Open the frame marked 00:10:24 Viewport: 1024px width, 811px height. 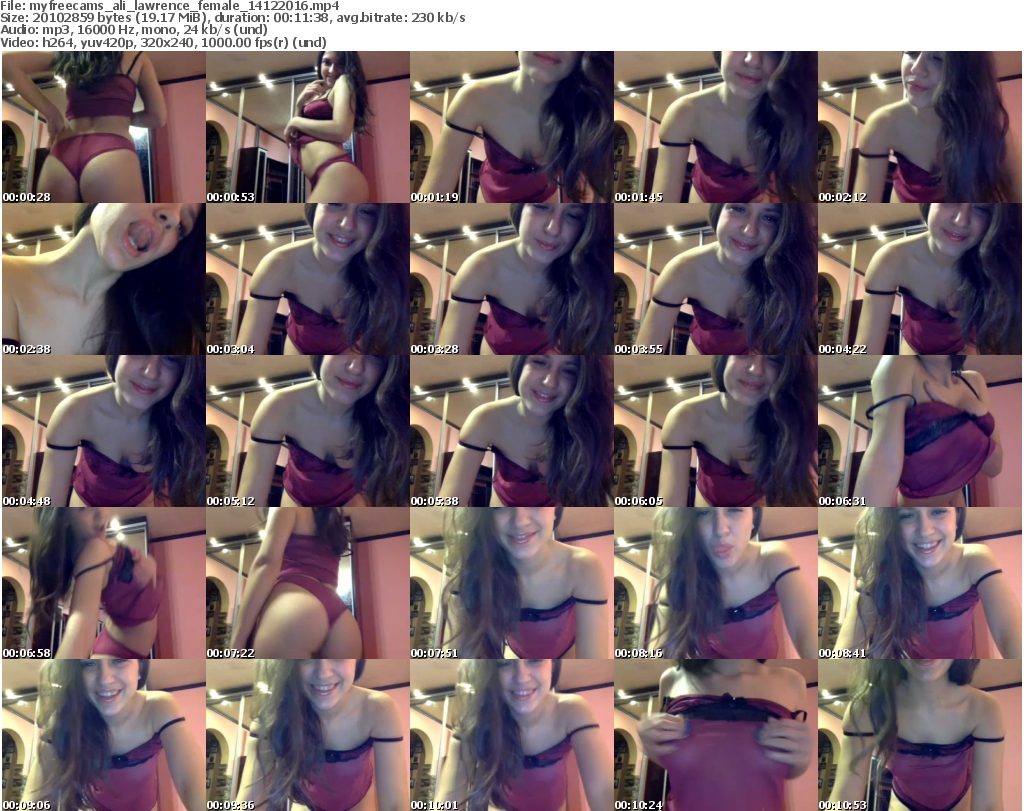click(716, 735)
